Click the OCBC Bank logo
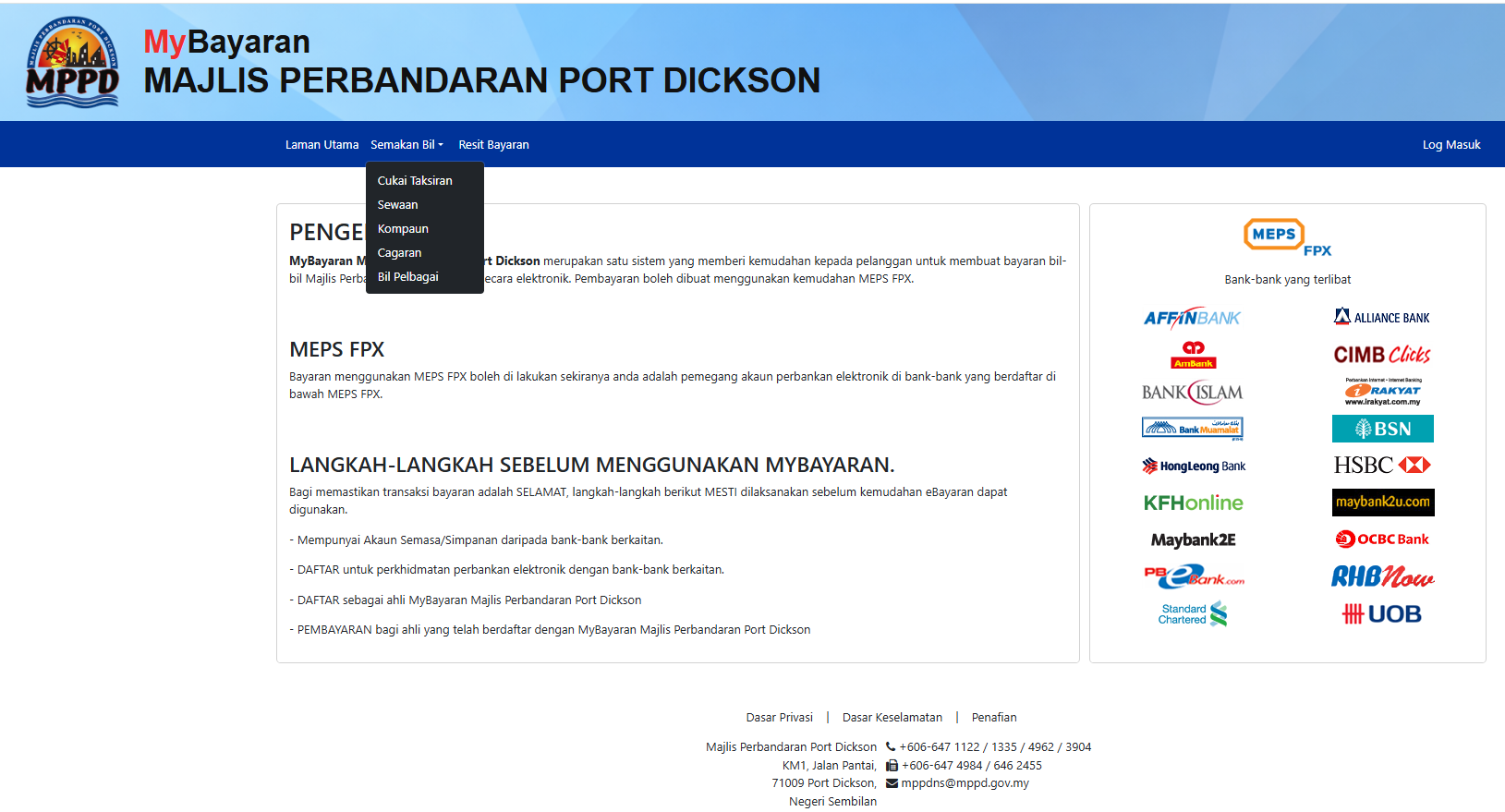Viewport: 1505px width, 812px height. [x=1382, y=539]
